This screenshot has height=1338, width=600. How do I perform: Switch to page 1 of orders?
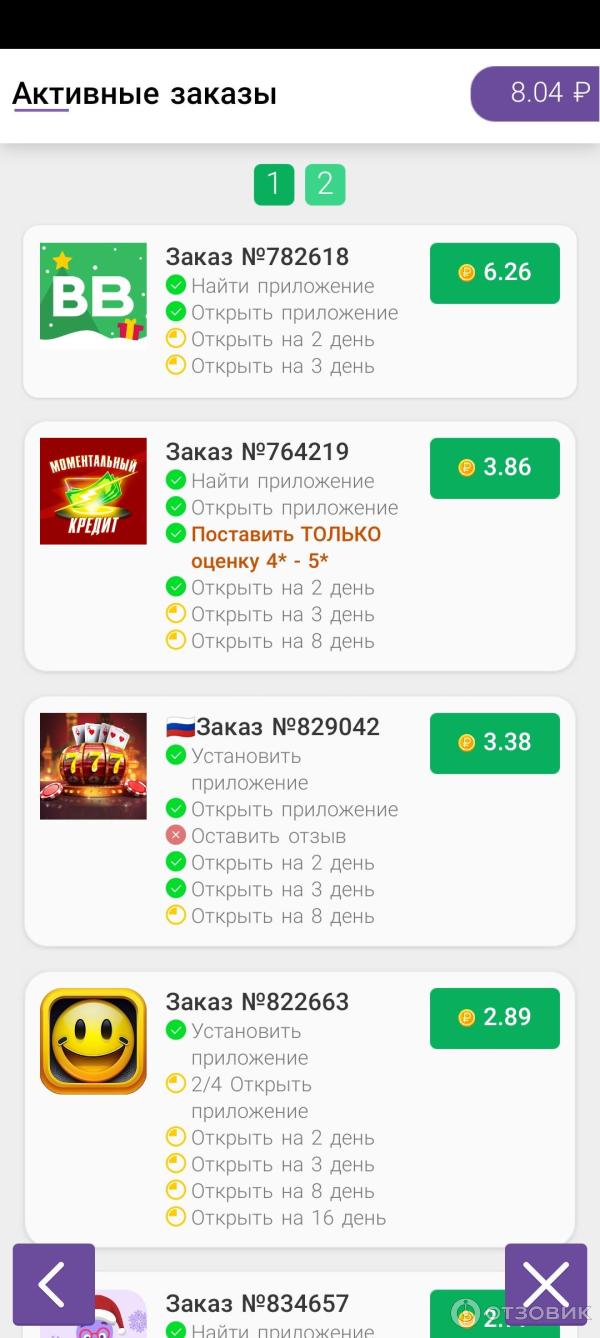274,184
